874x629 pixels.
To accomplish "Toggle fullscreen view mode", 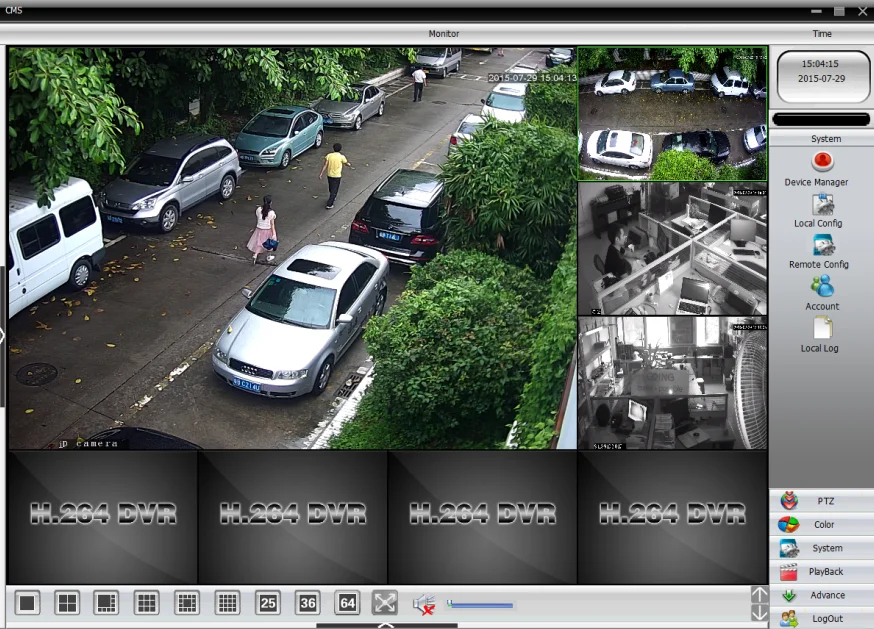I will 385,603.
